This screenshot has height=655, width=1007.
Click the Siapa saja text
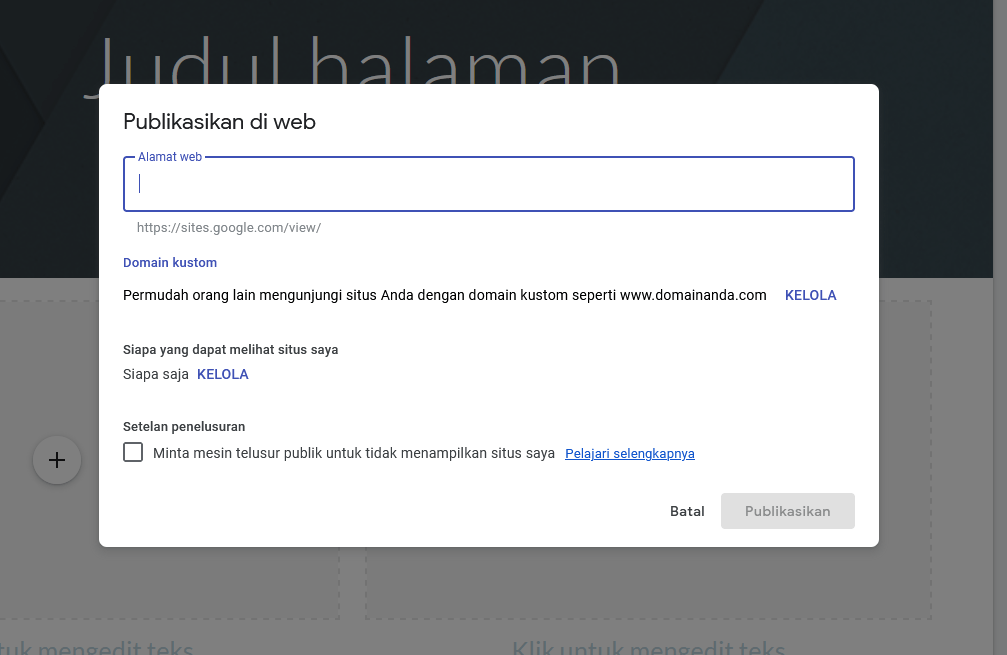pyautogui.click(x=156, y=374)
